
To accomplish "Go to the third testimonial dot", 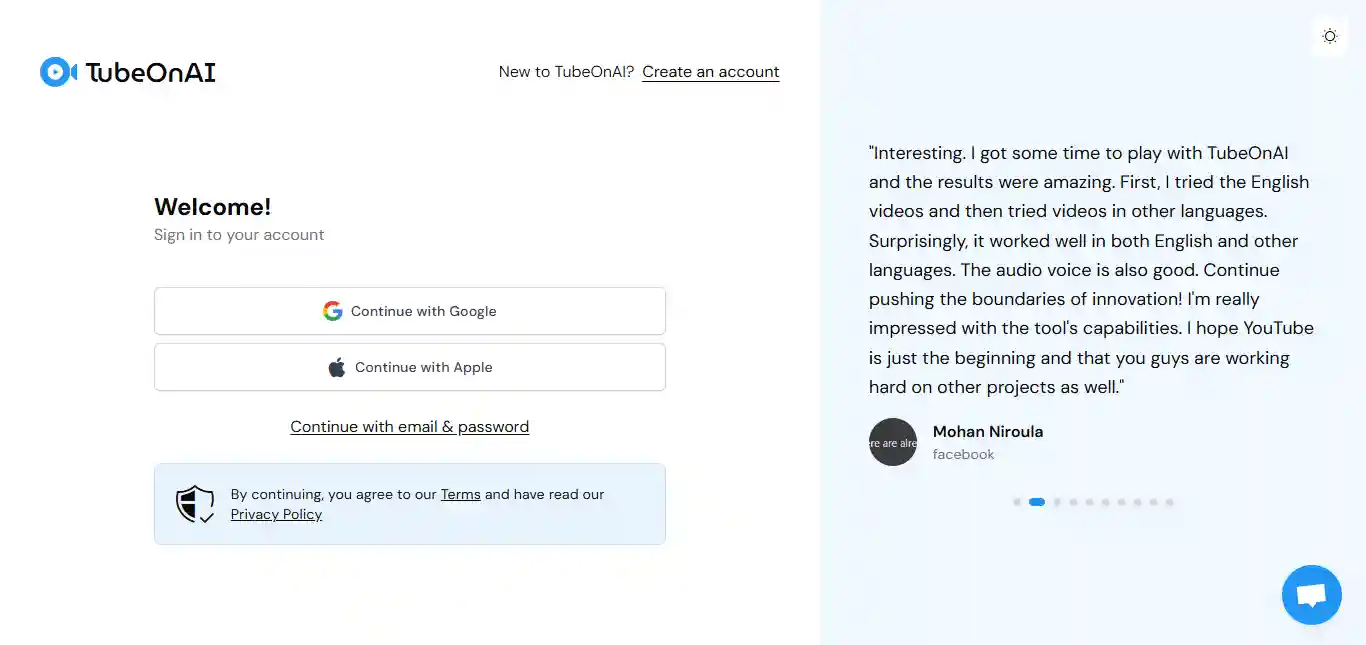I will pyautogui.click(x=1057, y=502).
